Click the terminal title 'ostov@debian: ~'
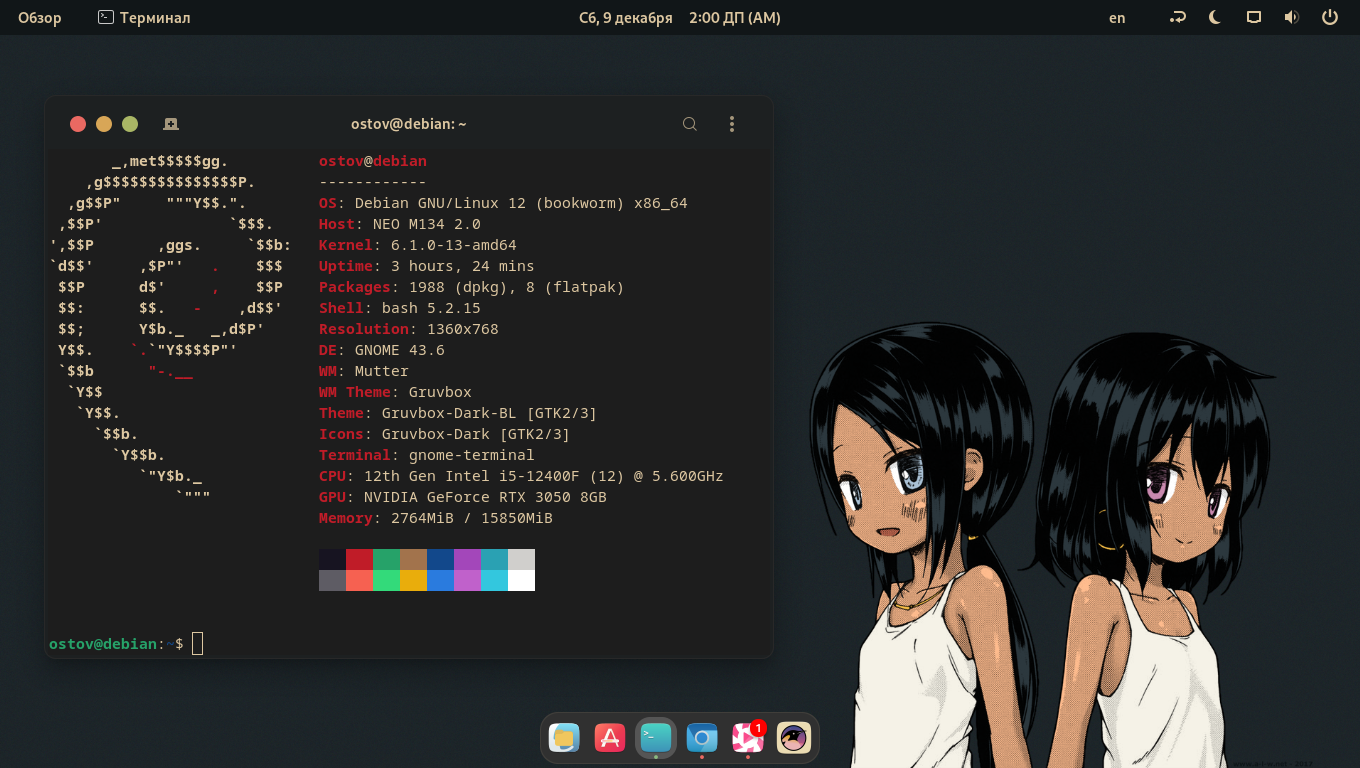The image size is (1360, 768). coord(409,124)
